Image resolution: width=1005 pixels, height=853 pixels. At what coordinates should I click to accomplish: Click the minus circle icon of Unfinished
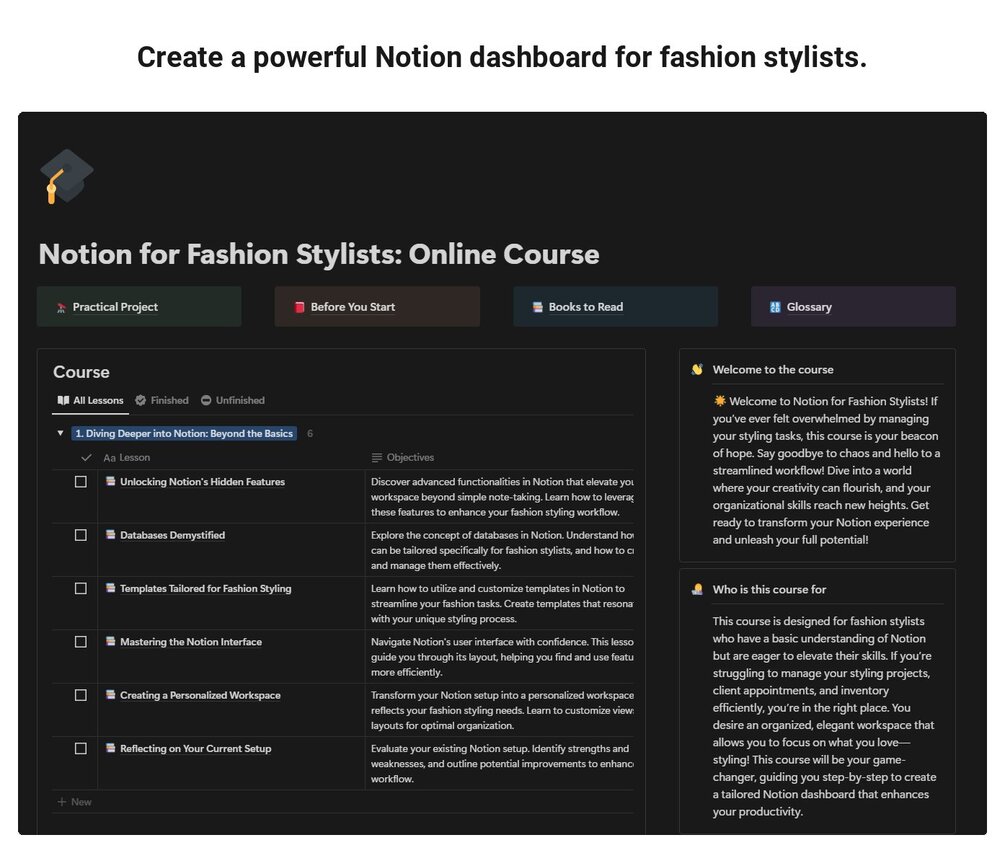coord(206,401)
